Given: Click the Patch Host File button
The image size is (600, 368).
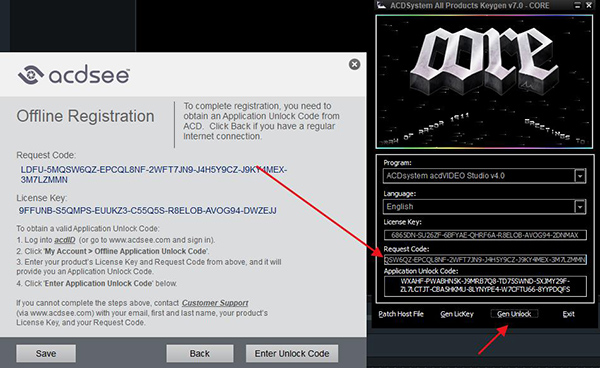Looking at the screenshot, I should pyautogui.click(x=401, y=314).
